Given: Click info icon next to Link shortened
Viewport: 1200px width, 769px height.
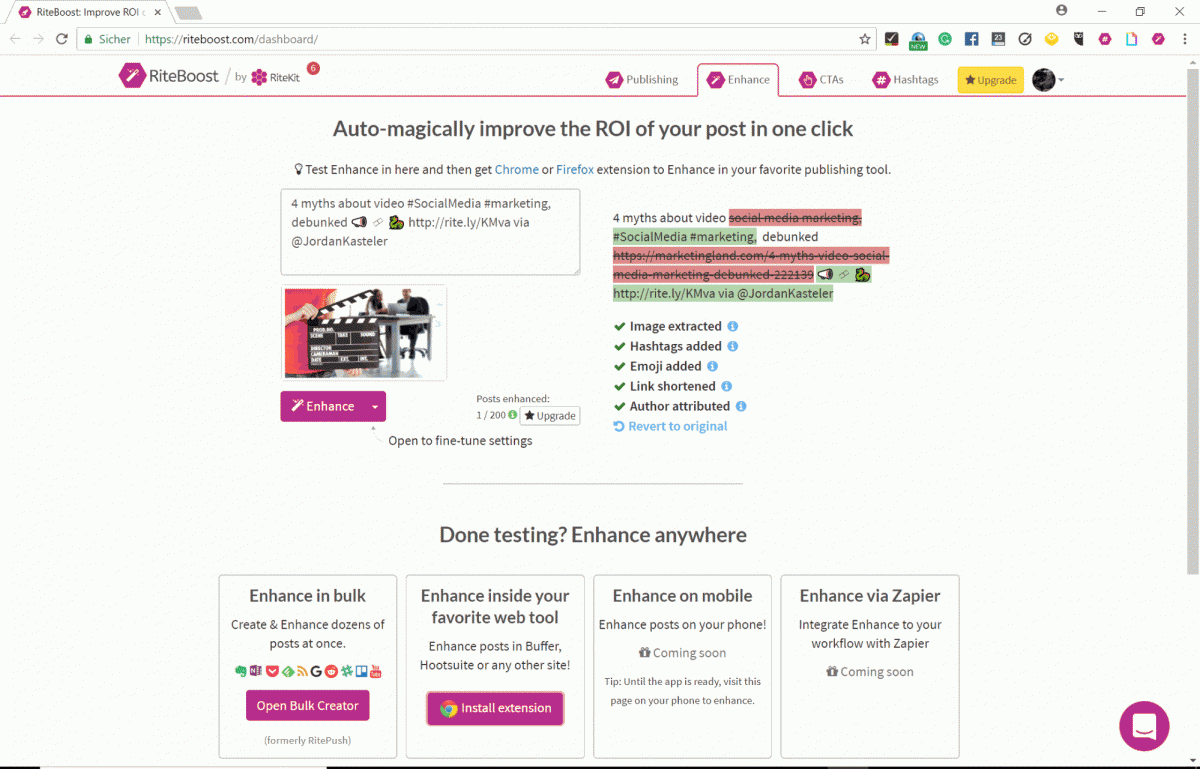Looking at the screenshot, I should coord(727,386).
